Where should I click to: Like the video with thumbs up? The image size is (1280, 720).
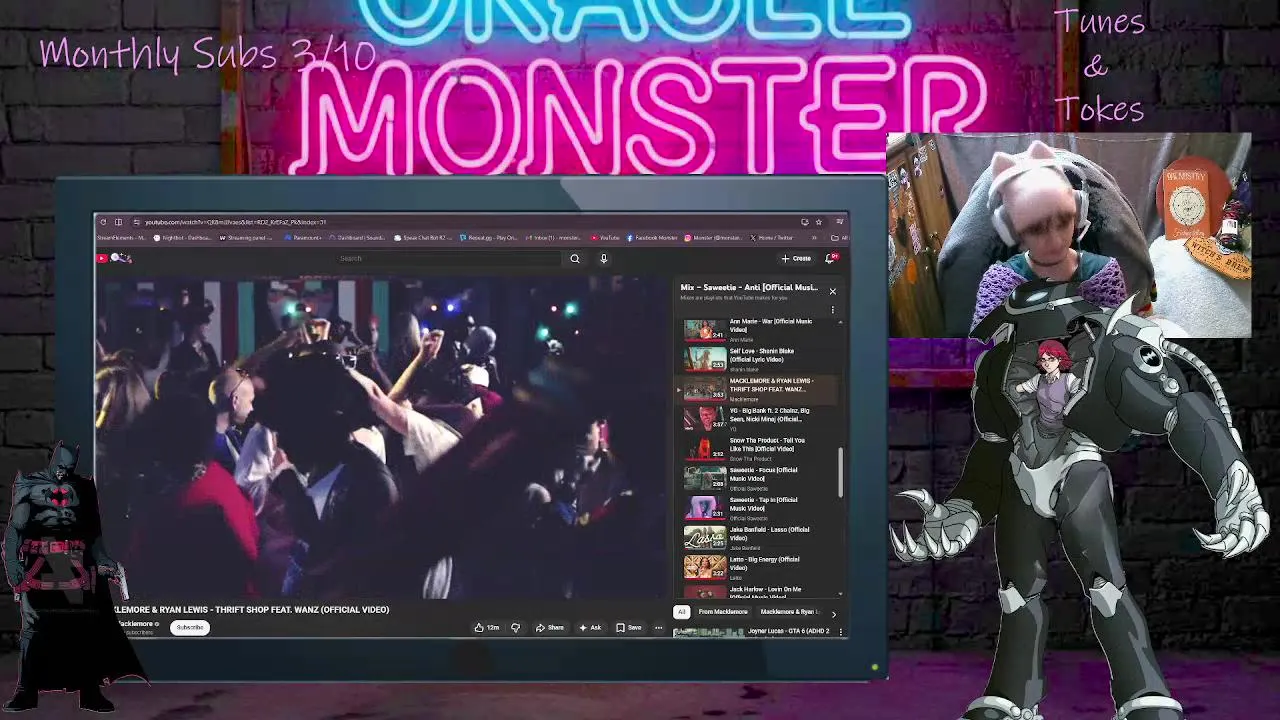point(487,628)
